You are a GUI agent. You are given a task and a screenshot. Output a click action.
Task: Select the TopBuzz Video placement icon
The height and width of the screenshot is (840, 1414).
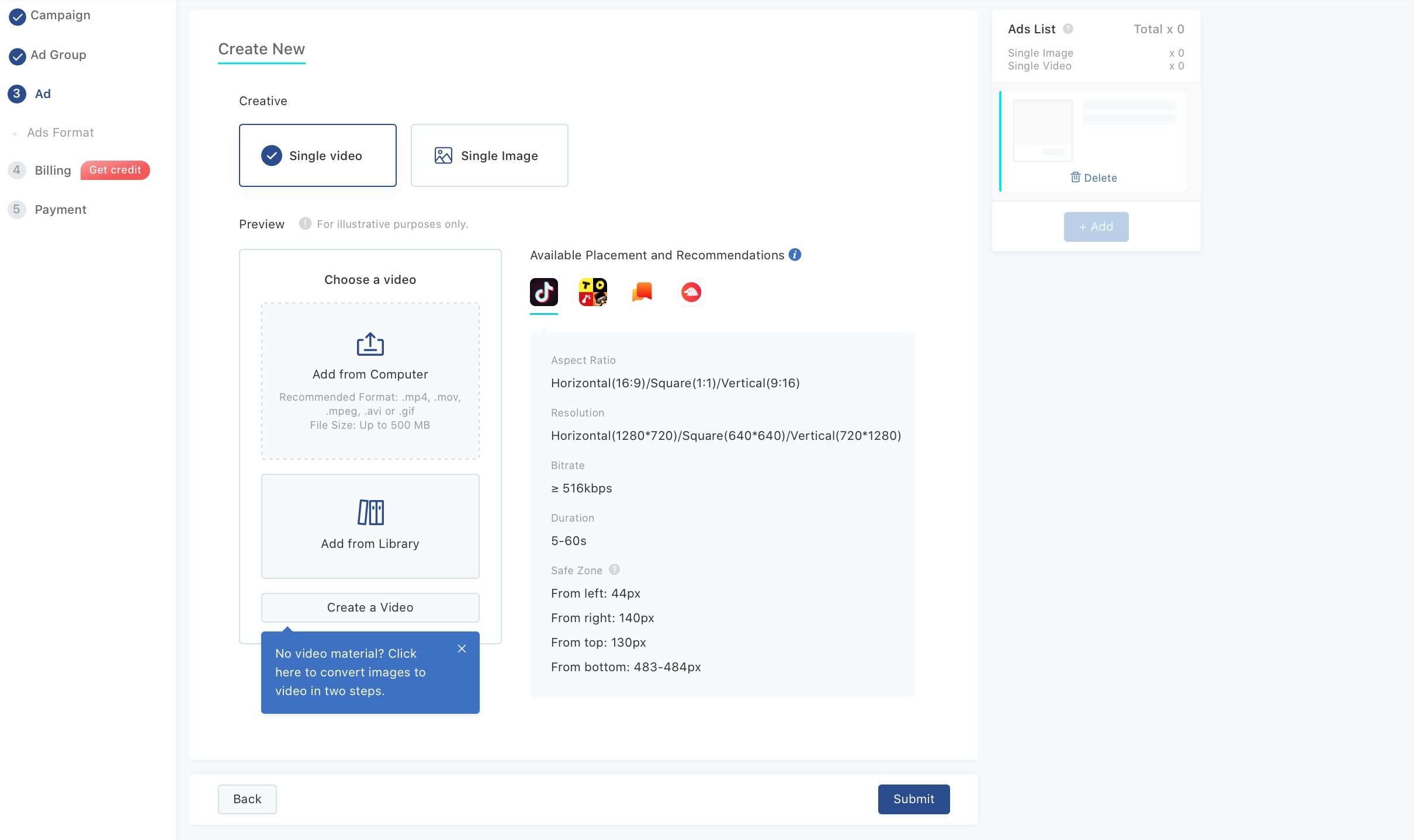coord(592,292)
